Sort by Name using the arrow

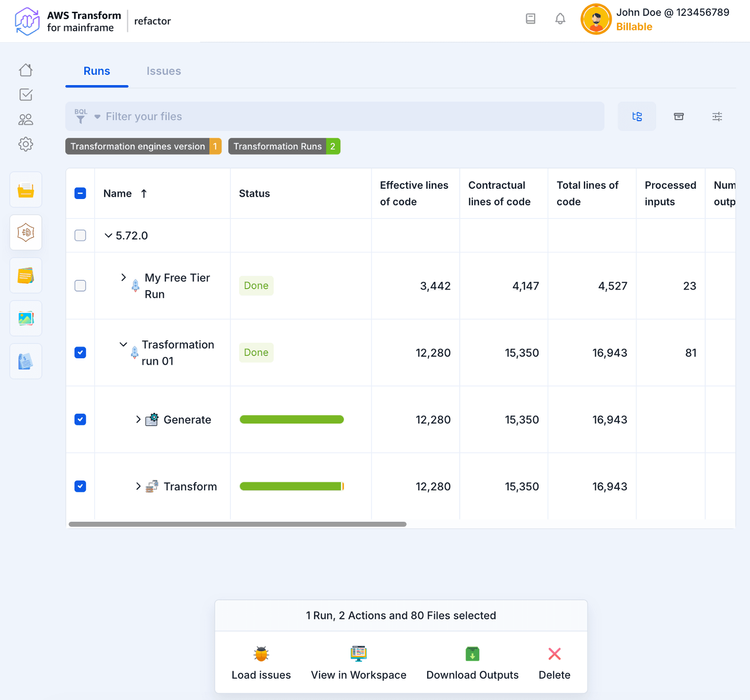coord(143,193)
